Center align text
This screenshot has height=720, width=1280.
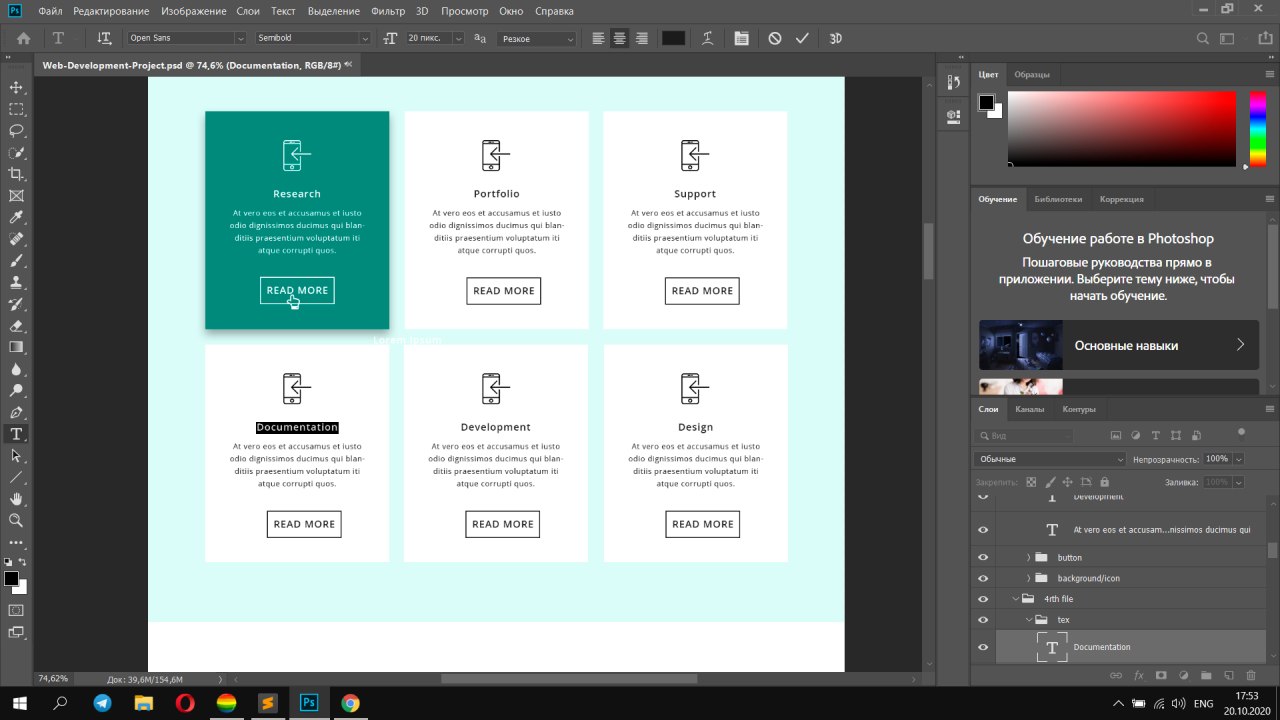620,38
